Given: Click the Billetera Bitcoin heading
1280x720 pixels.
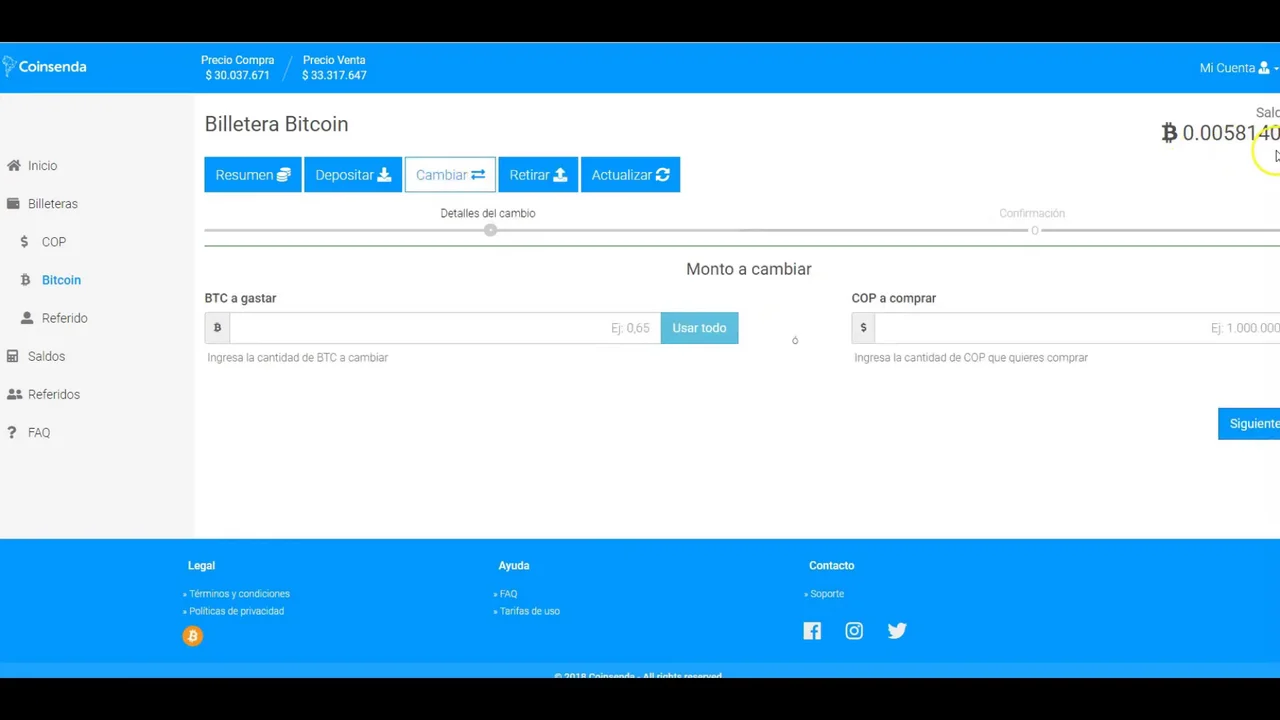Looking at the screenshot, I should [276, 124].
